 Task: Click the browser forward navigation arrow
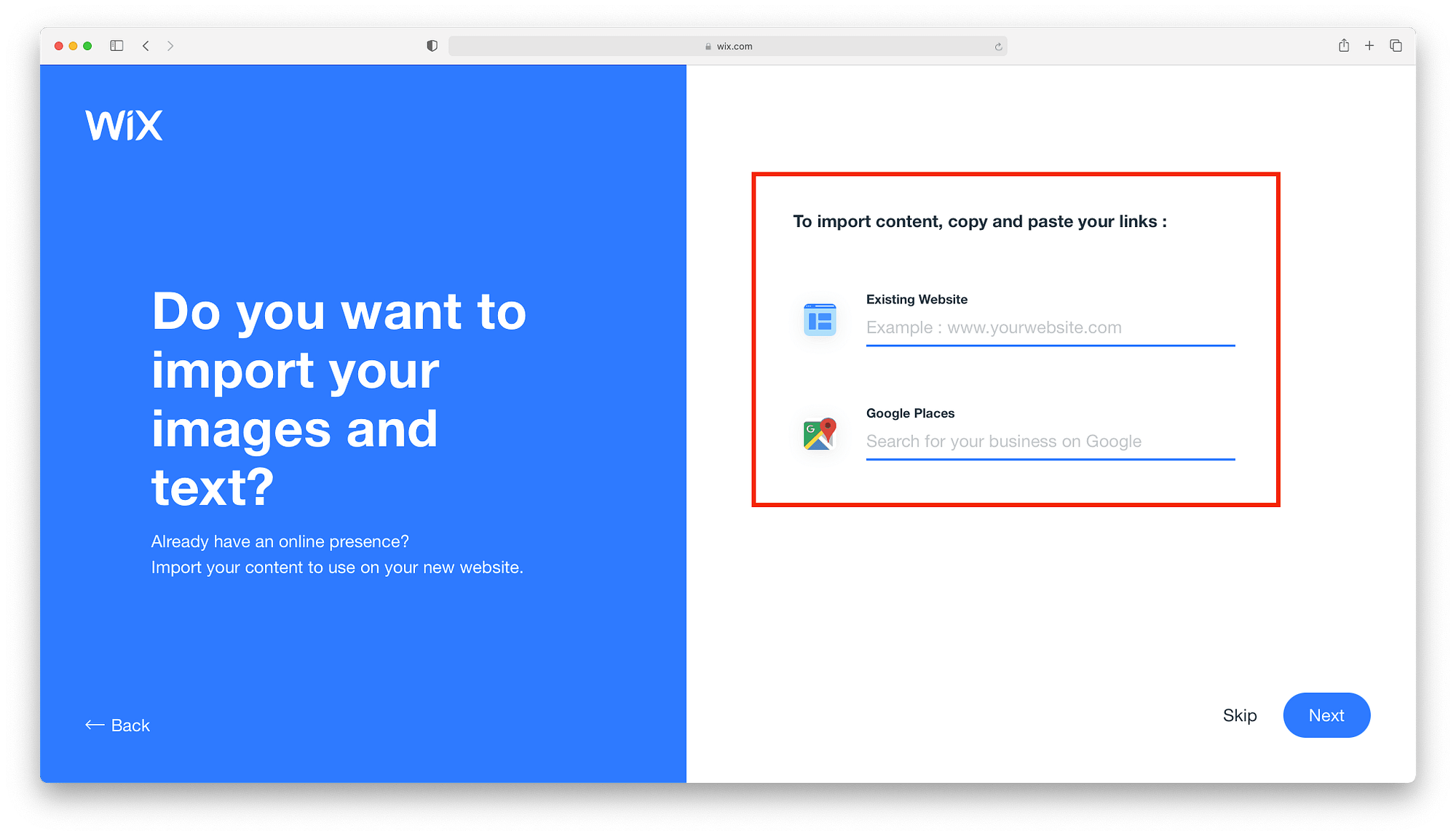pos(171,46)
